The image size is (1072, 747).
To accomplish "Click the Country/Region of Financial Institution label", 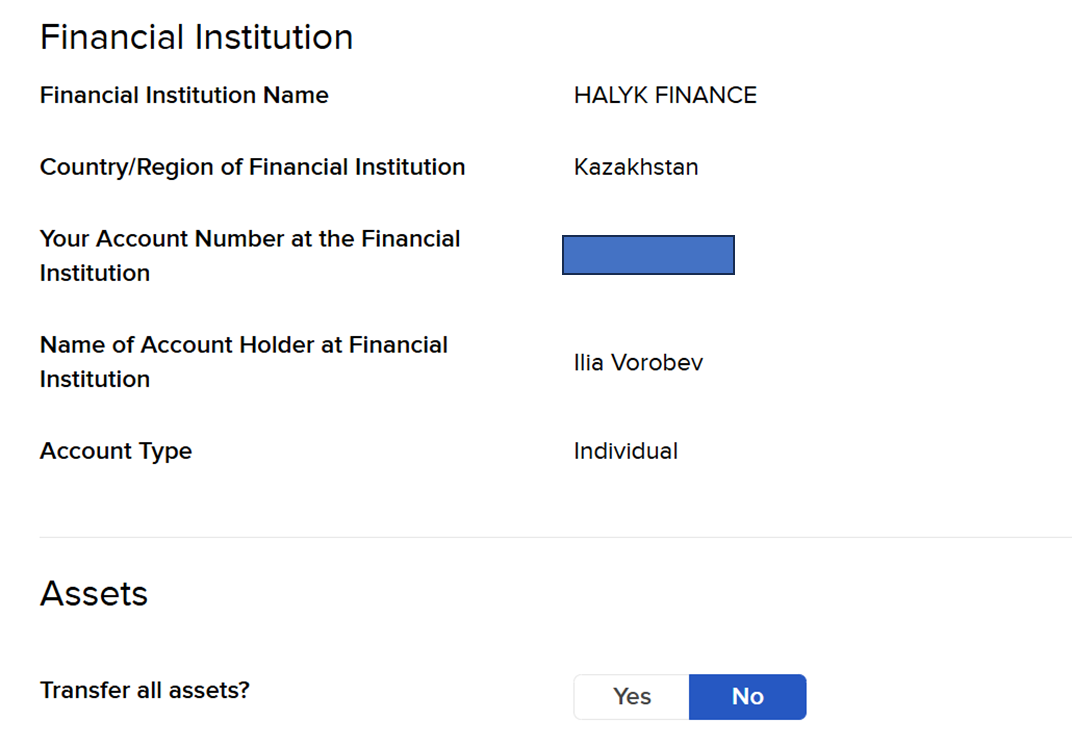I will [252, 167].
